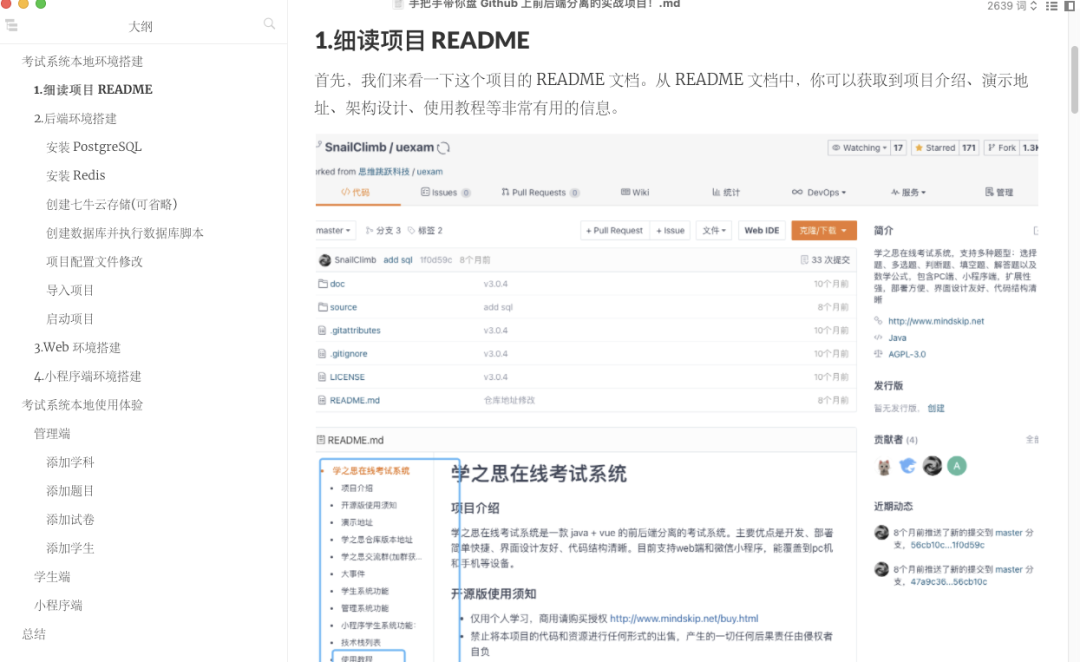
Task: Click the star icon on Starred button
Action: (x=919, y=147)
